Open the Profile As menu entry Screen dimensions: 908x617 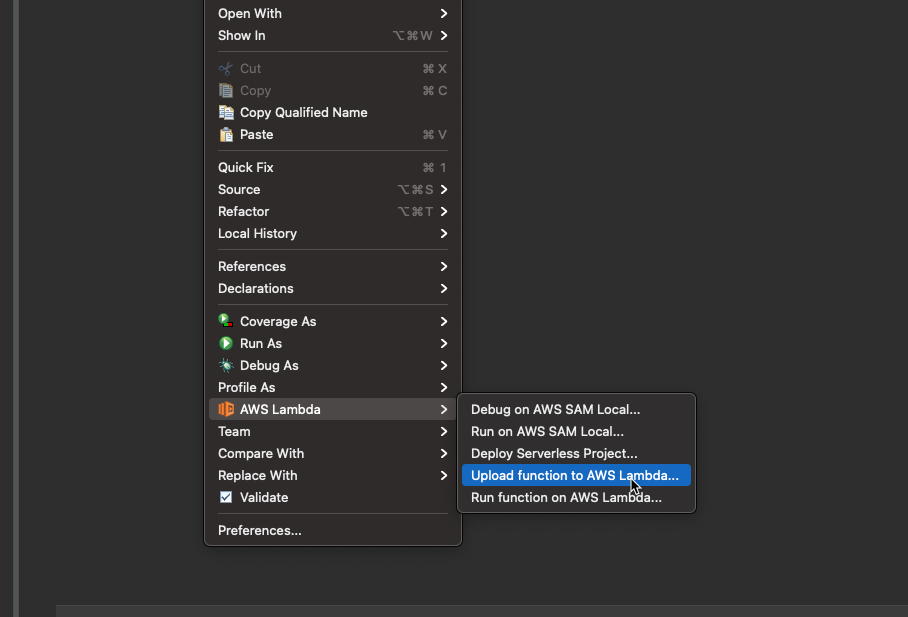[x=333, y=388]
